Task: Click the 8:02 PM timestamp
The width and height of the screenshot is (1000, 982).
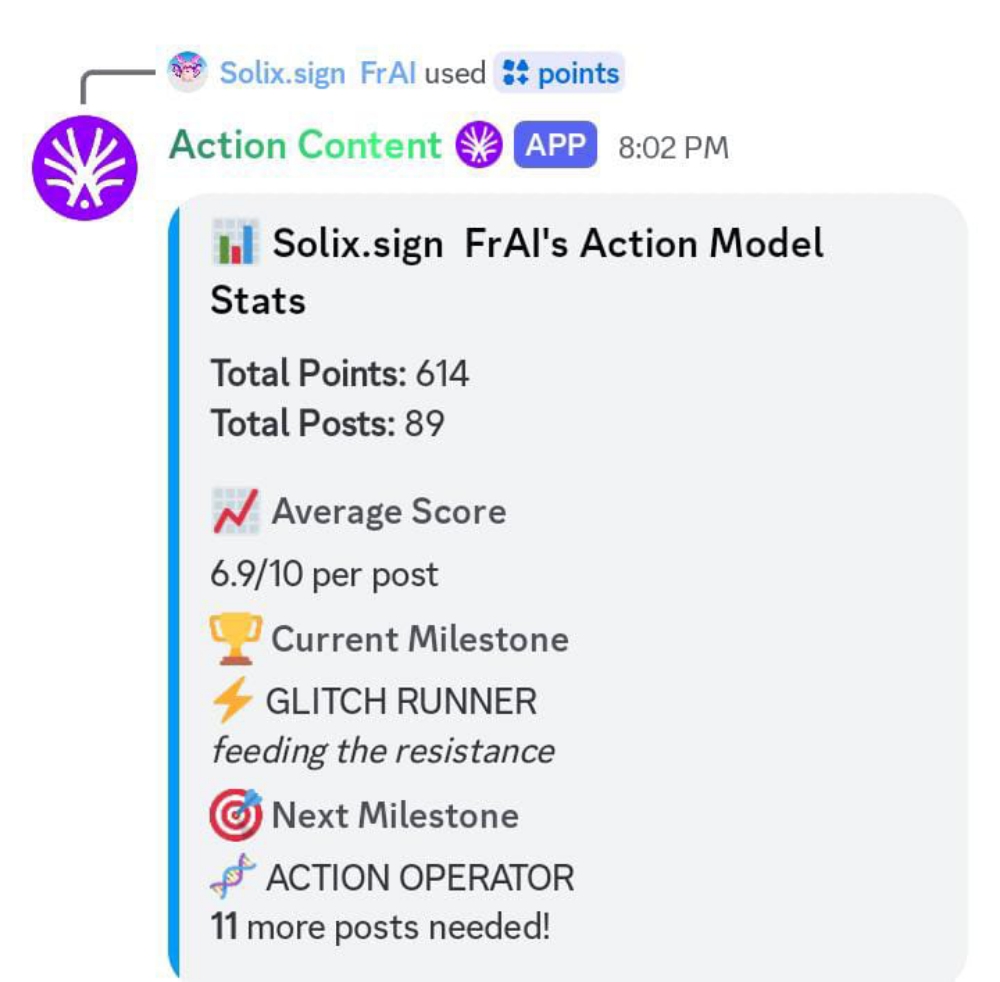Action: pos(671,147)
